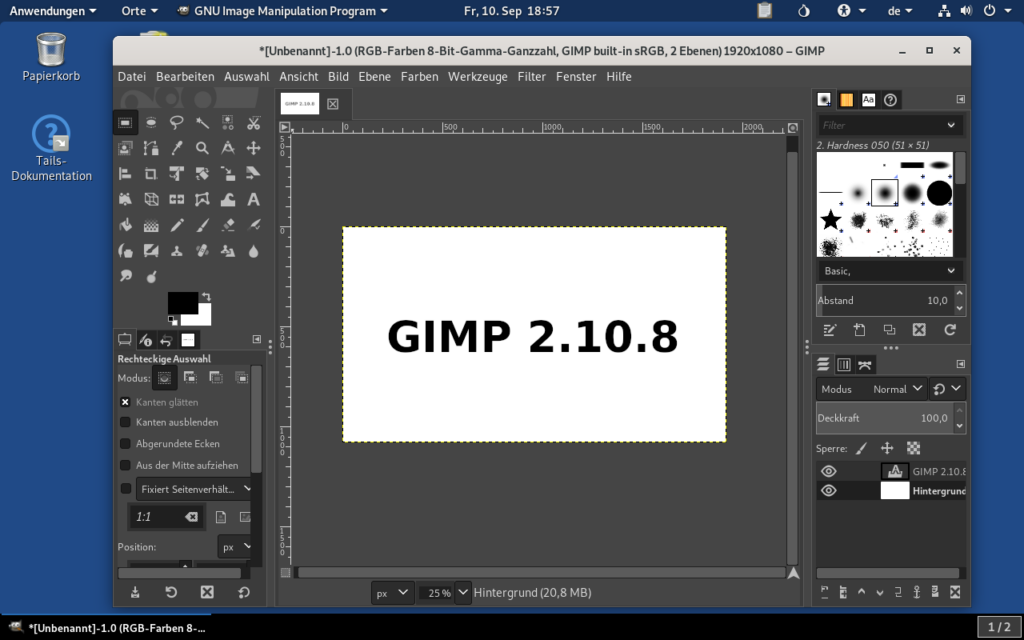Viewport: 1024px width, 640px height.
Task: Enable Aus der Mitte aufziehen
Action: (125, 465)
